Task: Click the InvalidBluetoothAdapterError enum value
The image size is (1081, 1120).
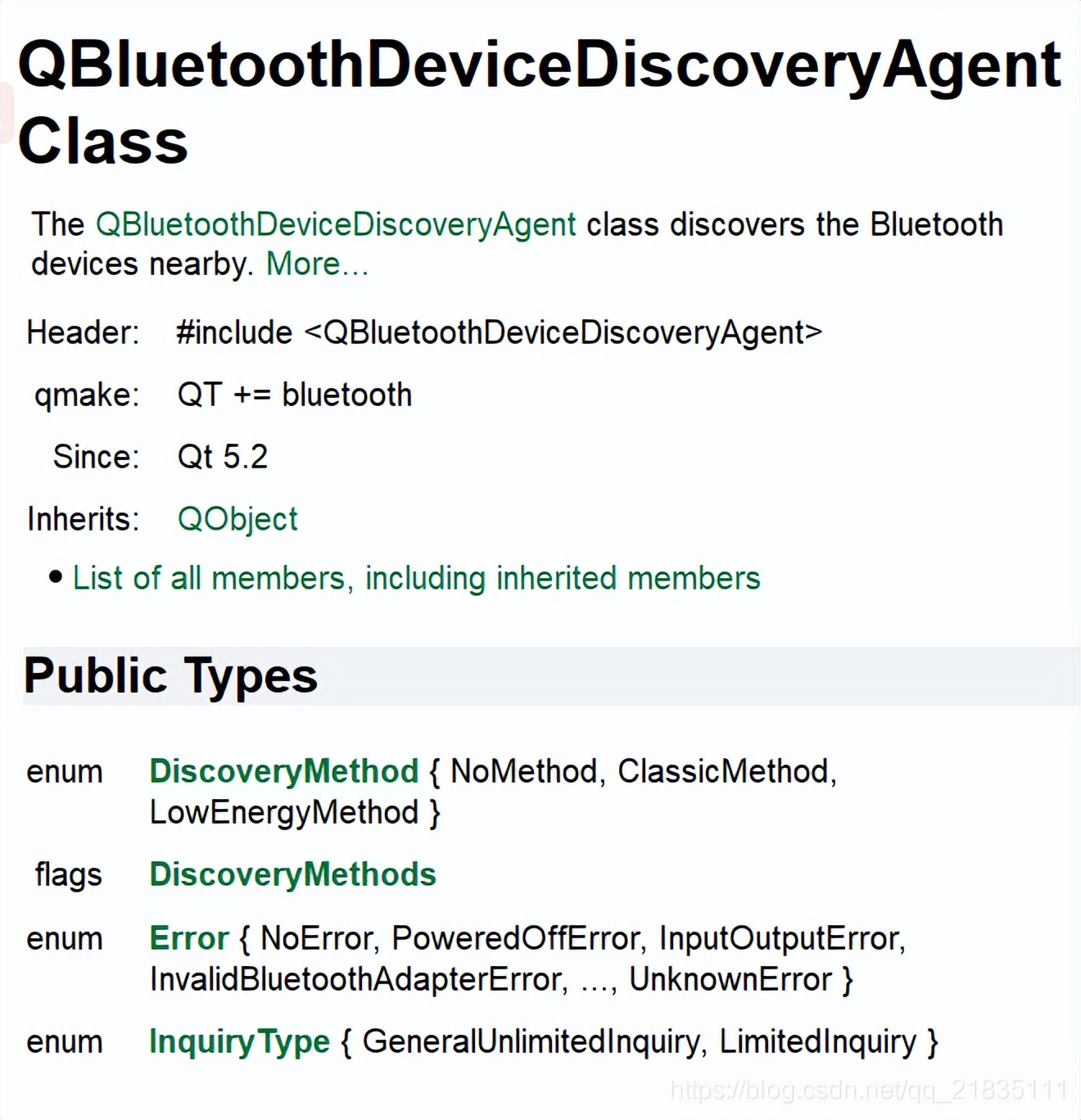Action: pos(356,979)
